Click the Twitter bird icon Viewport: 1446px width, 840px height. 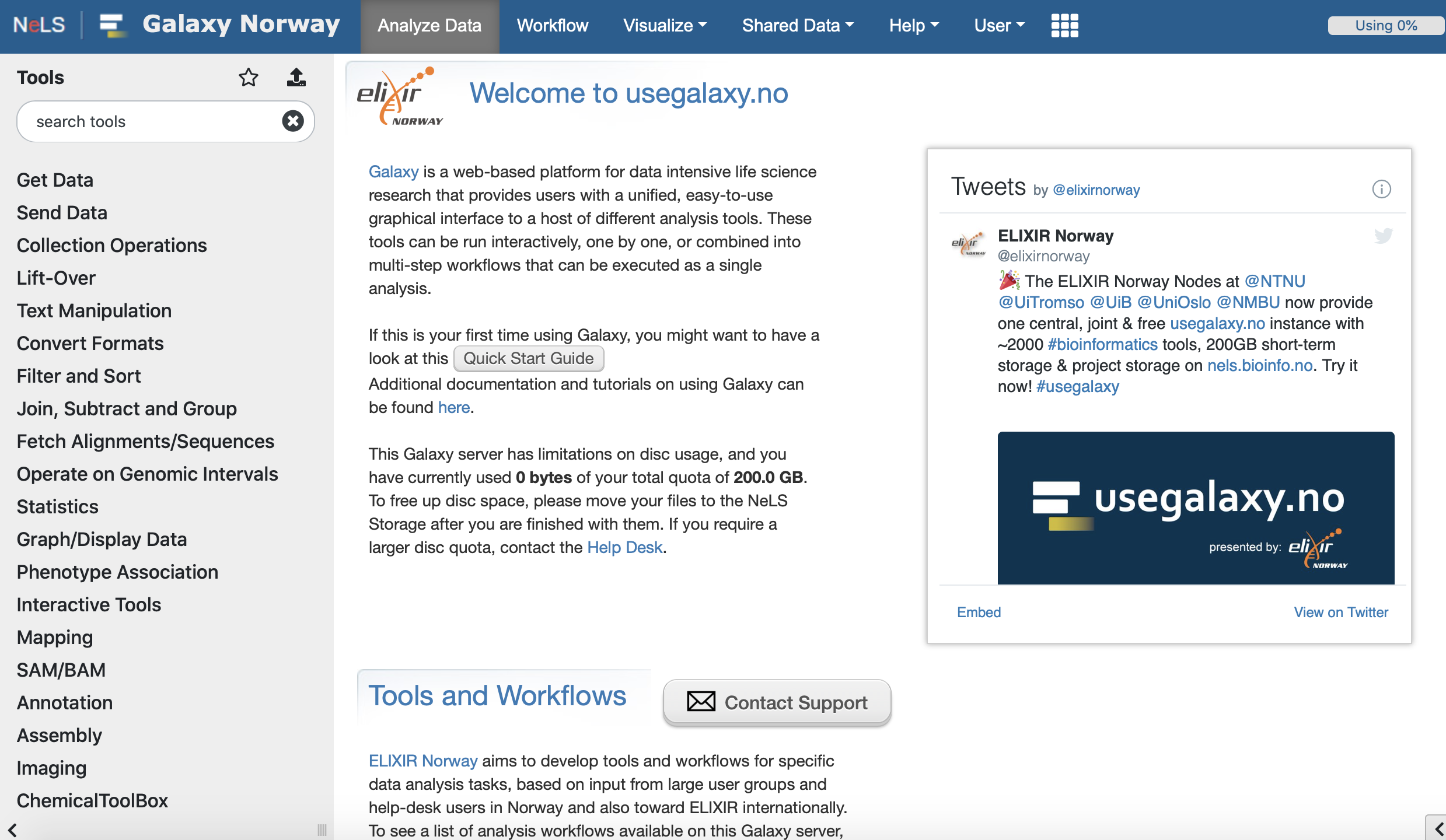tap(1384, 236)
